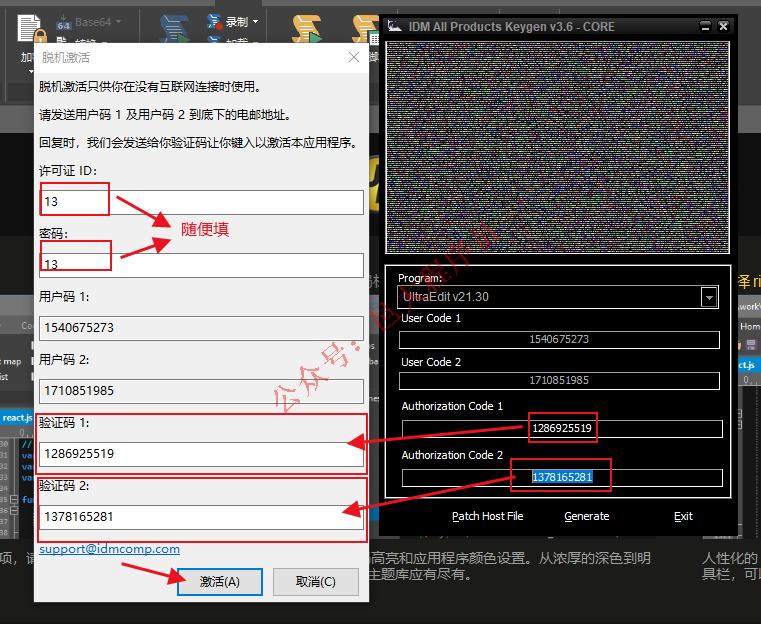761x624 pixels.
Task: Click the Patch Host File button
Action: click(x=487, y=516)
